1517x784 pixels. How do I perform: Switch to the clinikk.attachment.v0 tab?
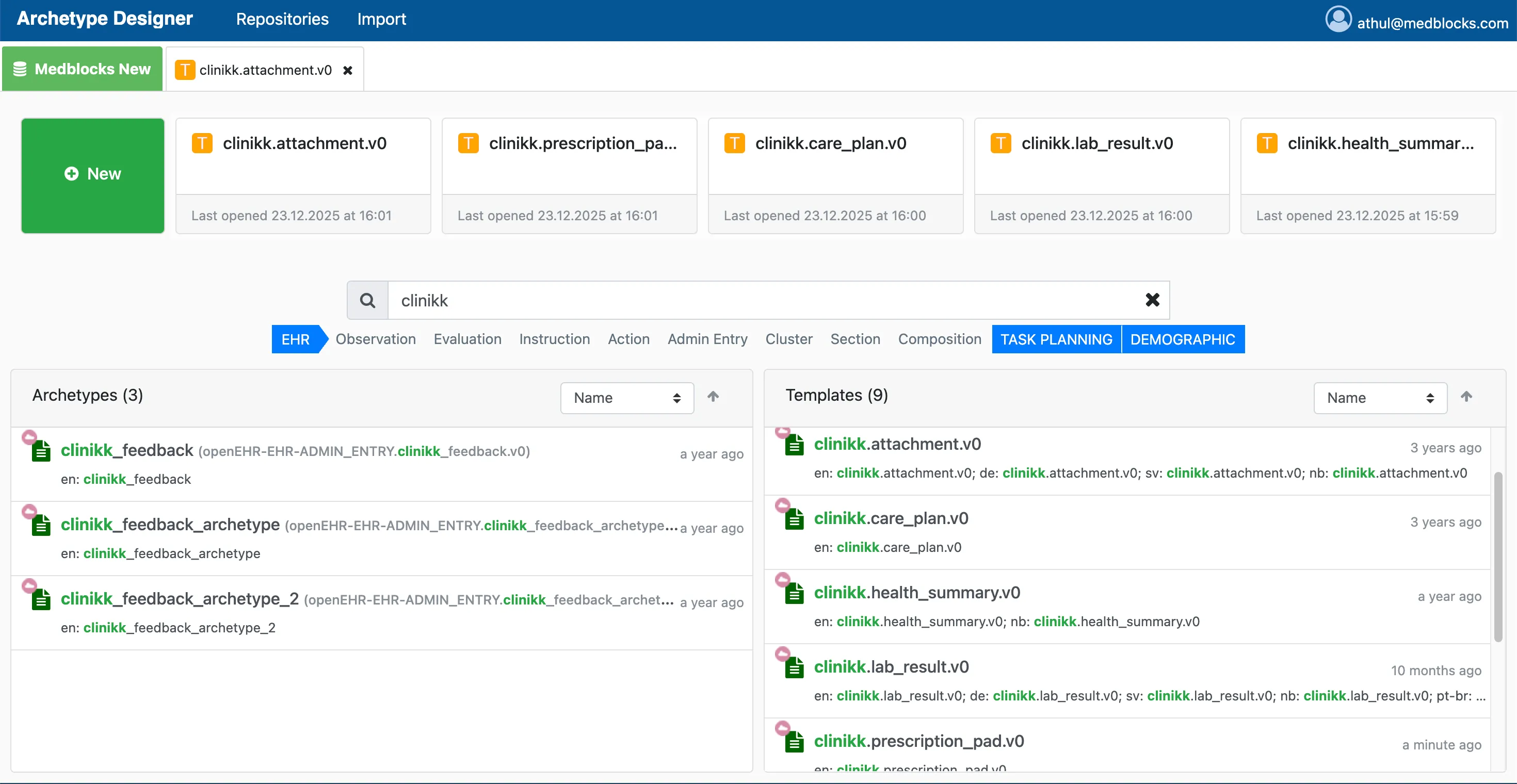(264, 69)
